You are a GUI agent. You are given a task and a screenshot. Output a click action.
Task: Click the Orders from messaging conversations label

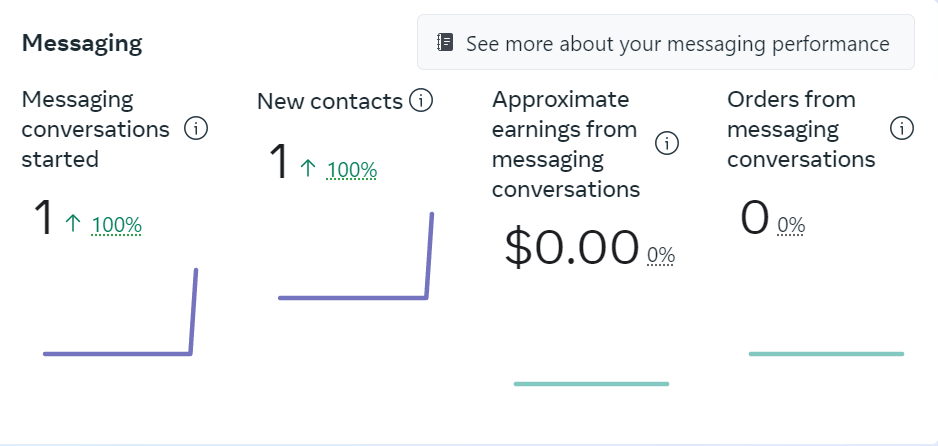click(x=801, y=129)
